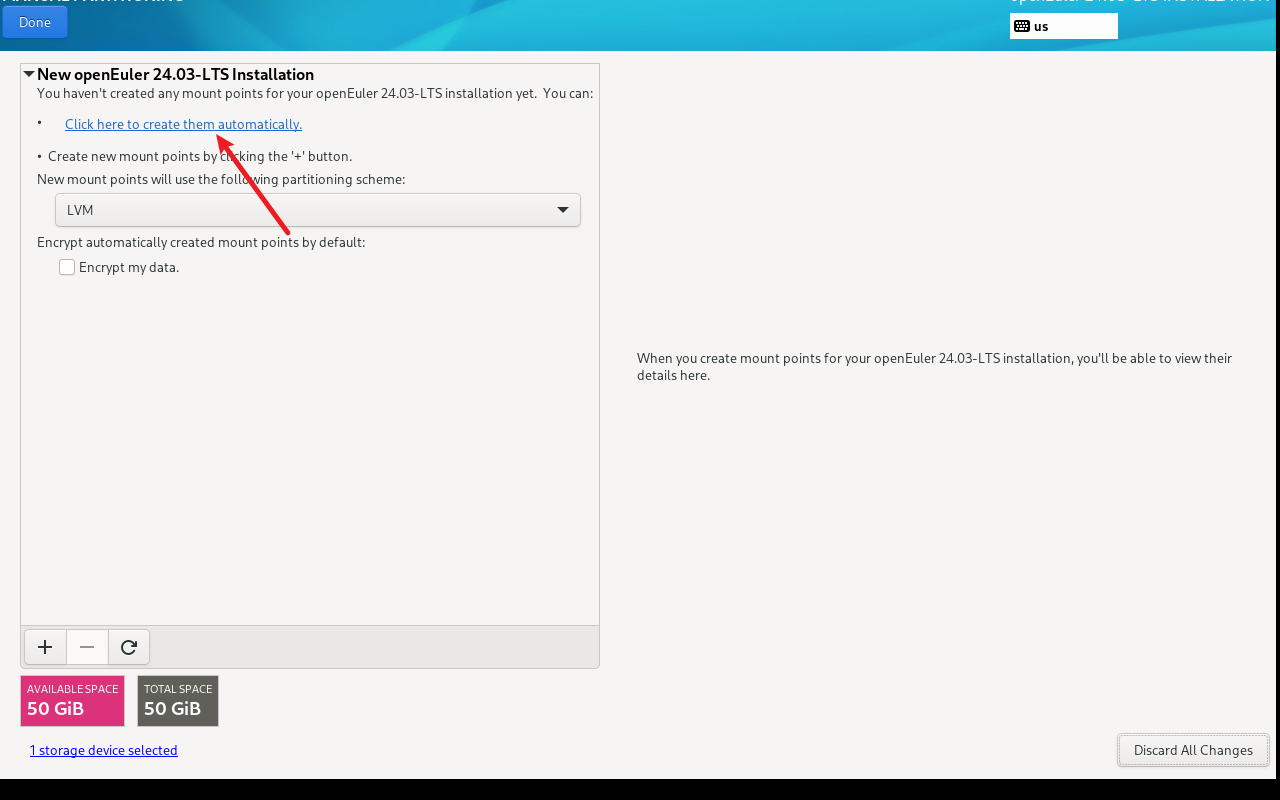Click the minus remove mount point icon
Viewport: 1280px width, 800px height.
coord(87,647)
